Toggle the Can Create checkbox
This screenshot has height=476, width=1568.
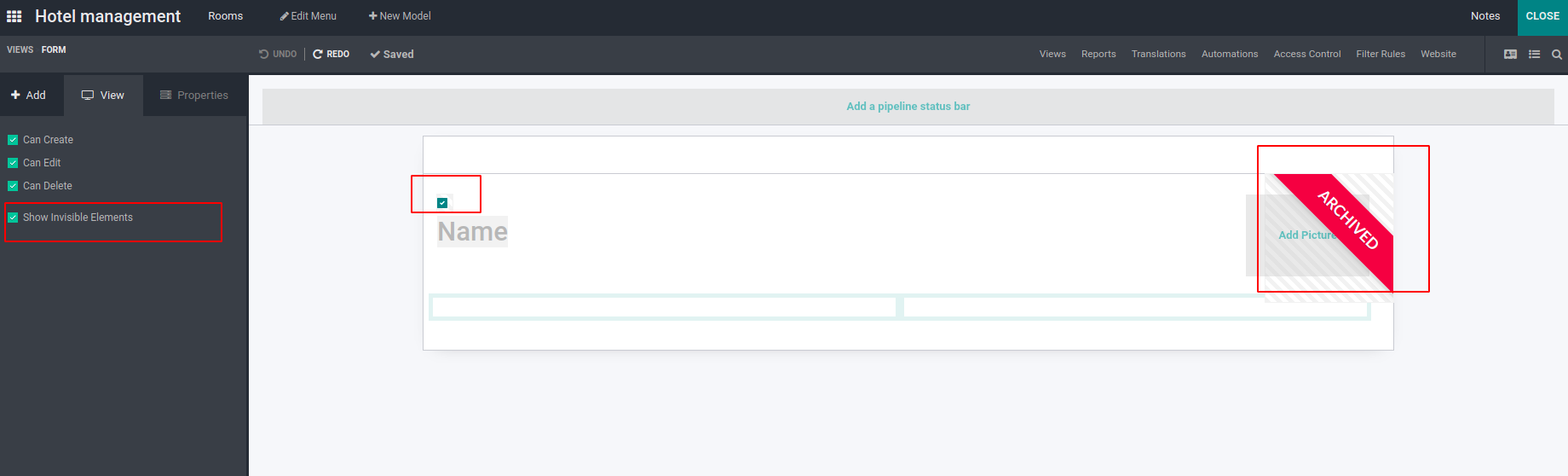pos(13,140)
